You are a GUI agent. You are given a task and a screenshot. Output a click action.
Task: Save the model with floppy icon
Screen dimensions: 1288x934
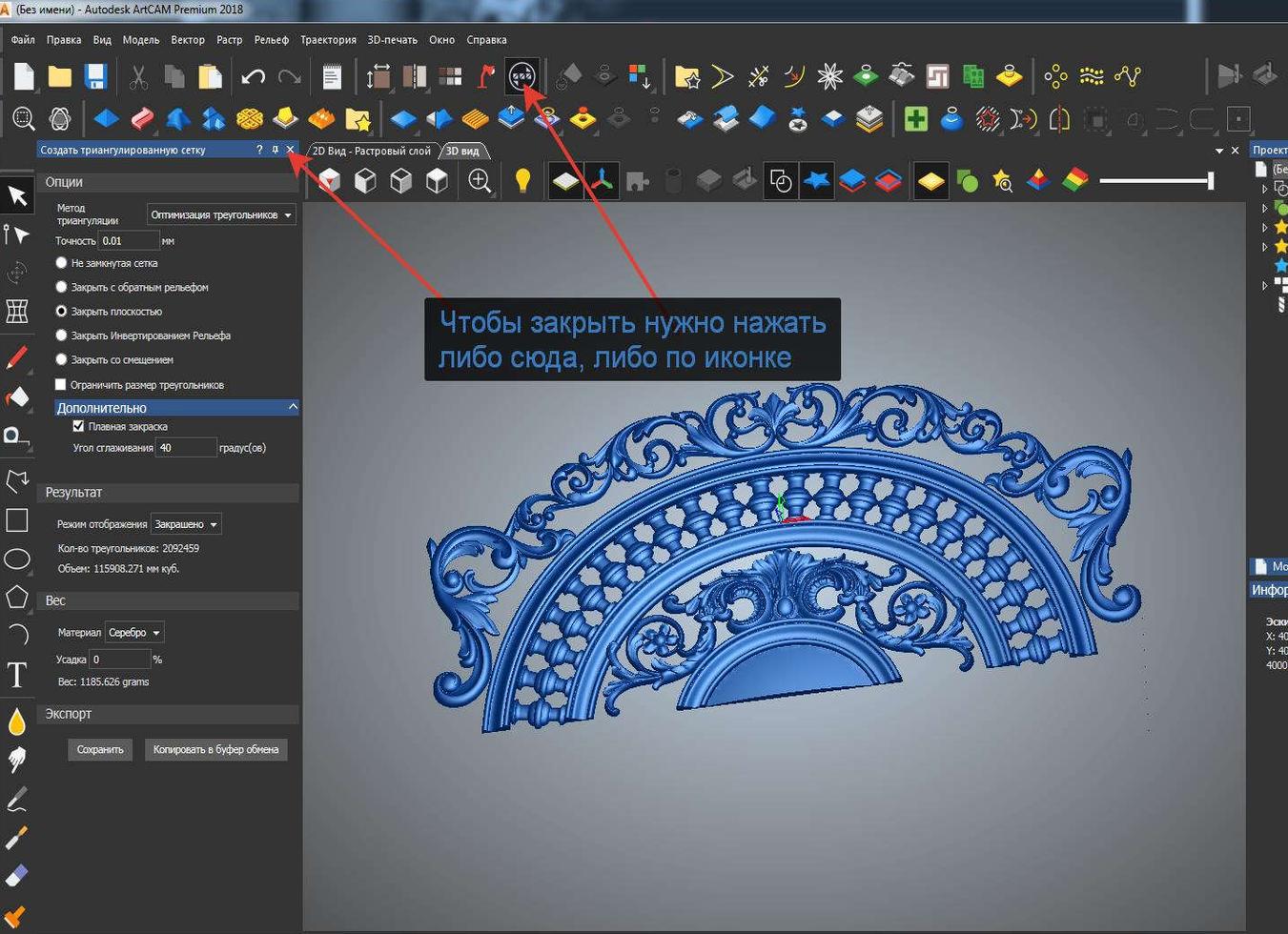tap(95, 76)
